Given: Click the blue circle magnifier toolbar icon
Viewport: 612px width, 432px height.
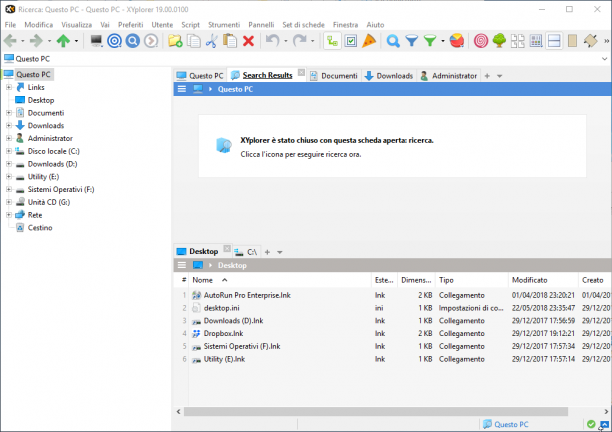Looking at the screenshot, I should coord(133,41).
